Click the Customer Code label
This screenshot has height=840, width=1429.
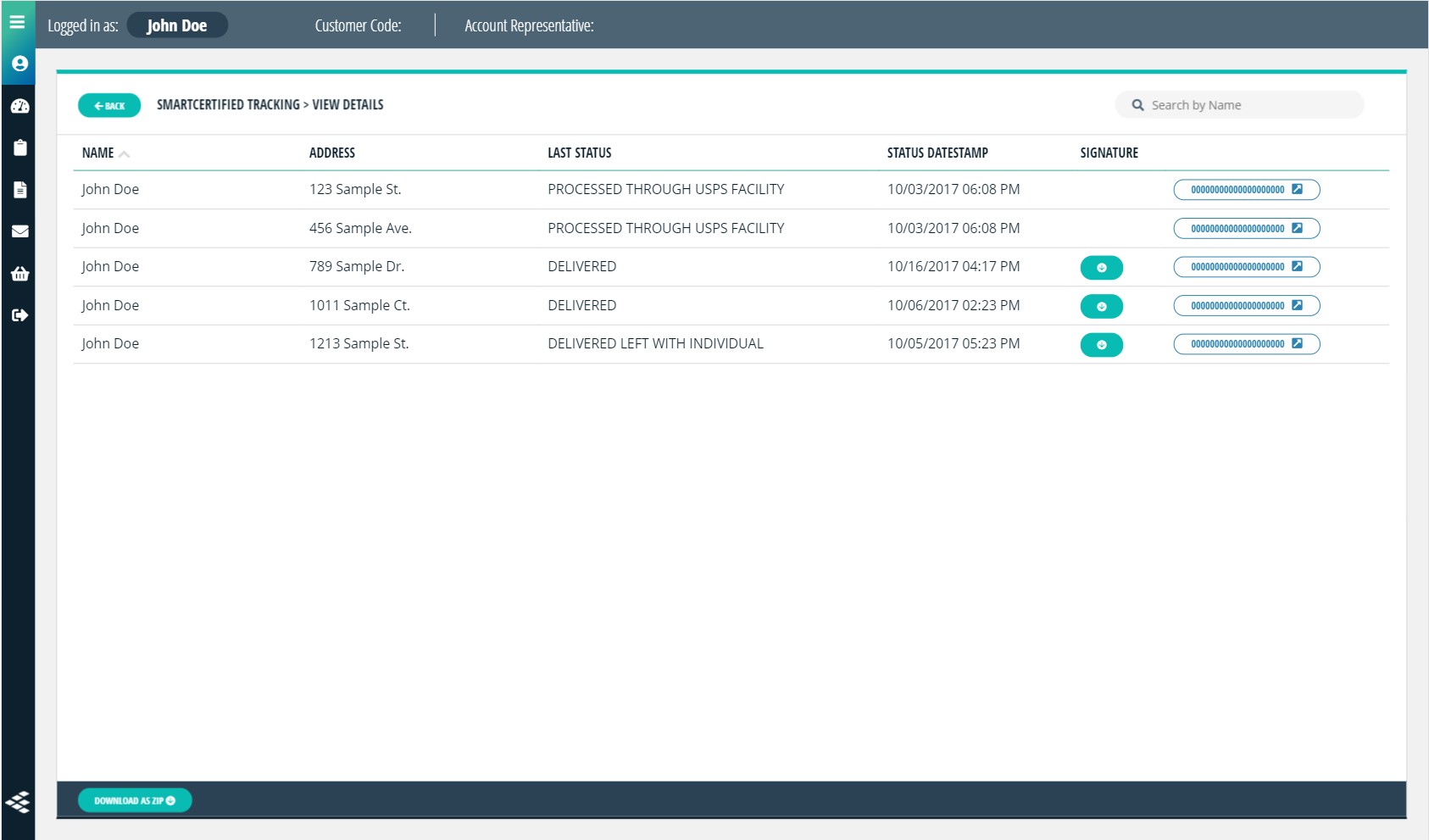pos(358,25)
